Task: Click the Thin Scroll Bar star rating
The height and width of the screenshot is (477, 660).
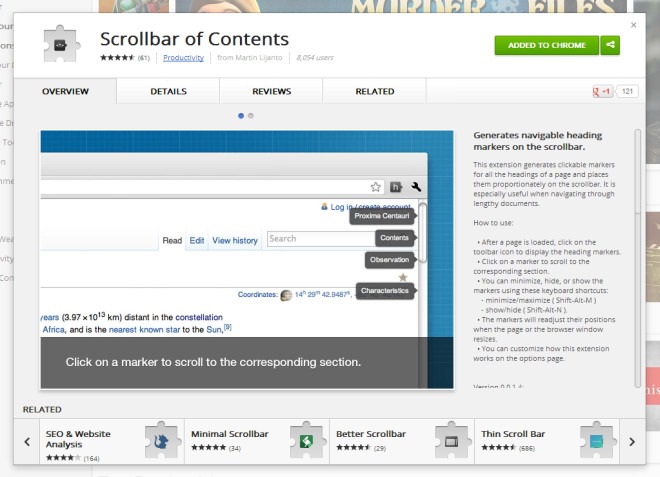Action: (x=498, y=448)
